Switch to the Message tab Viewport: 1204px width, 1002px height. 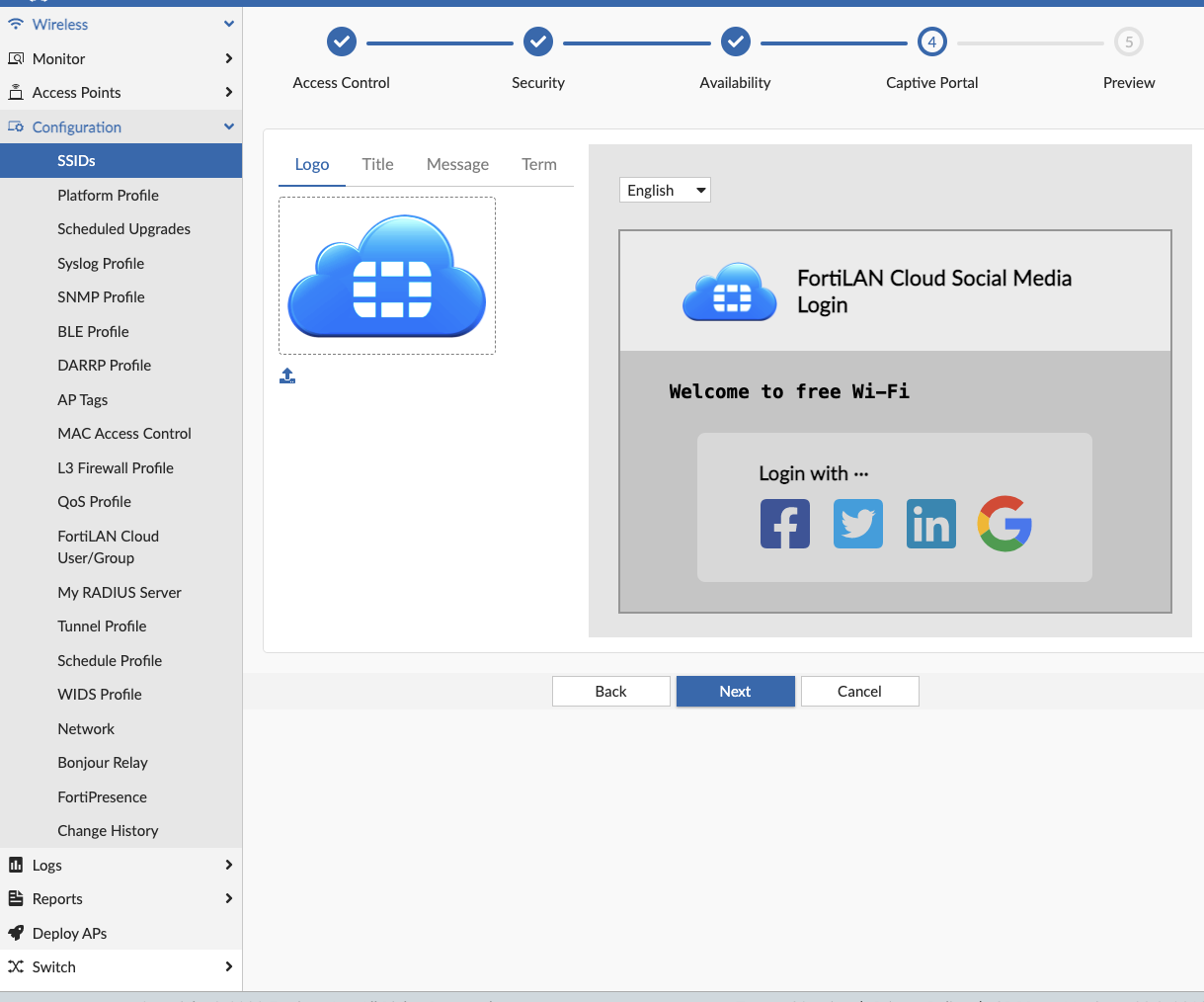point(457,164)
